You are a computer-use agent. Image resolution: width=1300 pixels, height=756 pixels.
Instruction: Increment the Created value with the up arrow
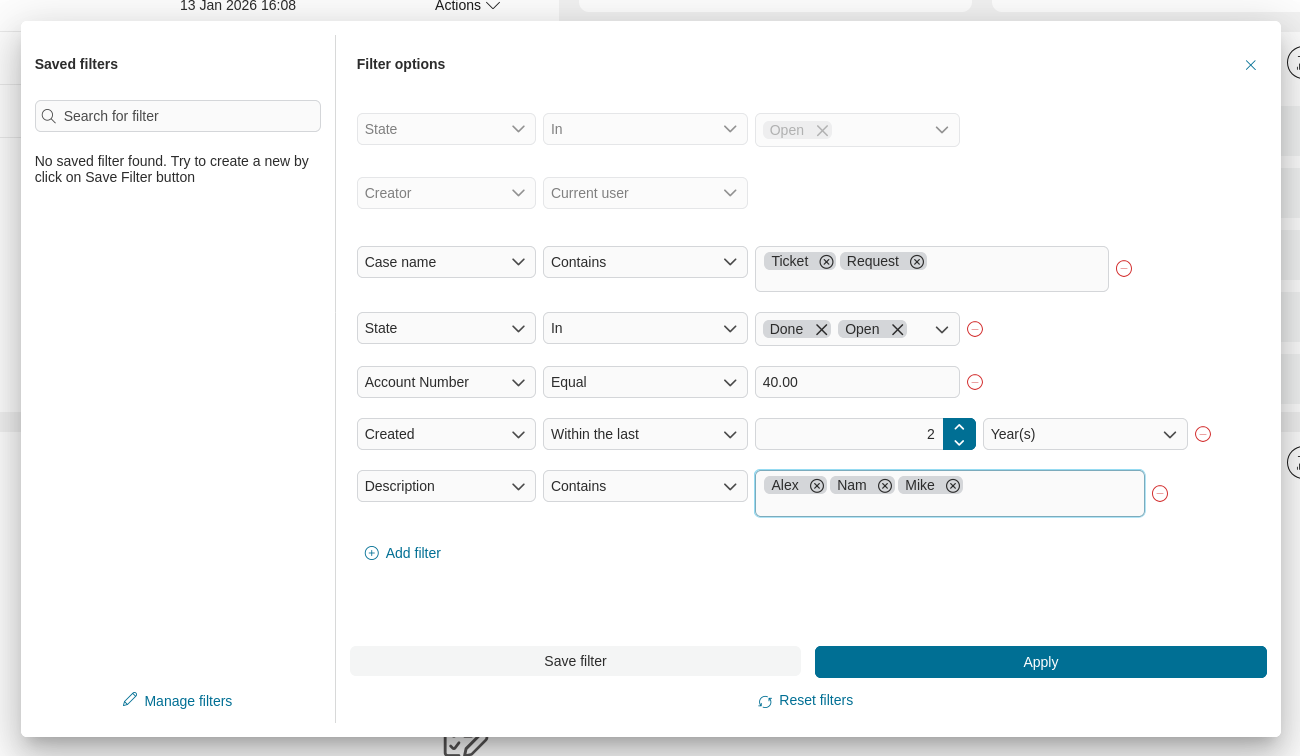coord(959,426)
